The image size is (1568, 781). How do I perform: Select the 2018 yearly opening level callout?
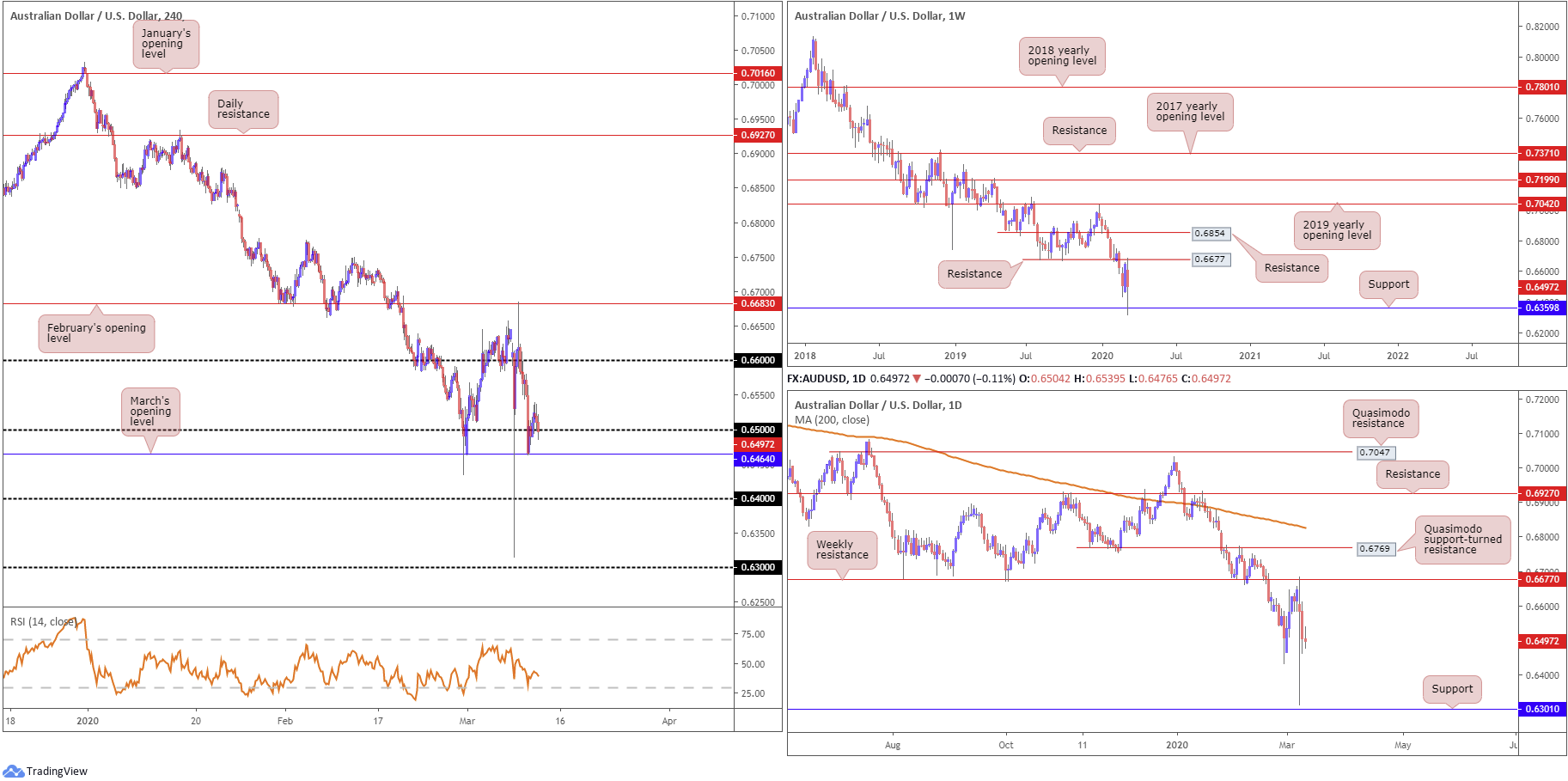[1062, 56]
